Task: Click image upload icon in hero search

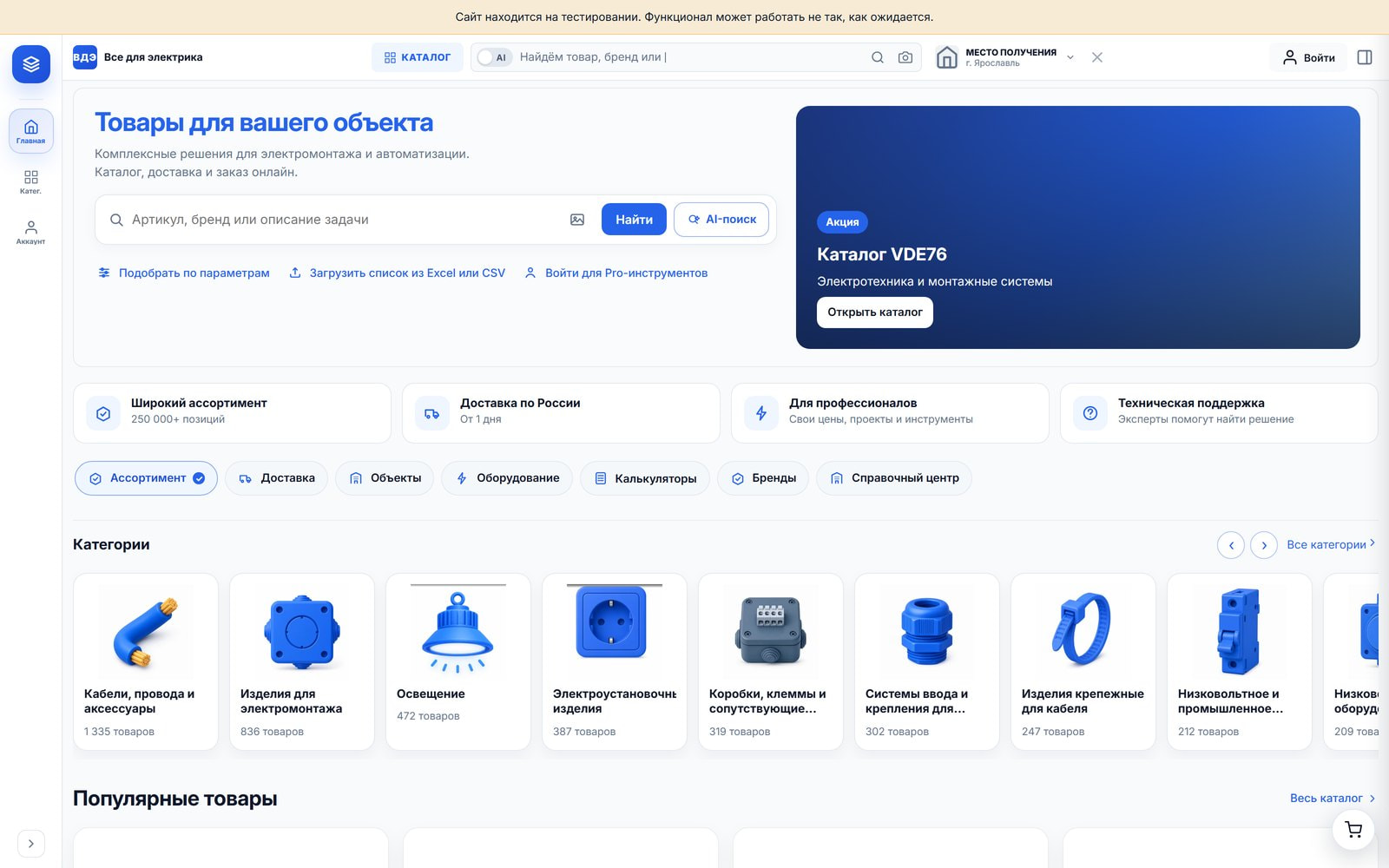Action: click(577, 220)
